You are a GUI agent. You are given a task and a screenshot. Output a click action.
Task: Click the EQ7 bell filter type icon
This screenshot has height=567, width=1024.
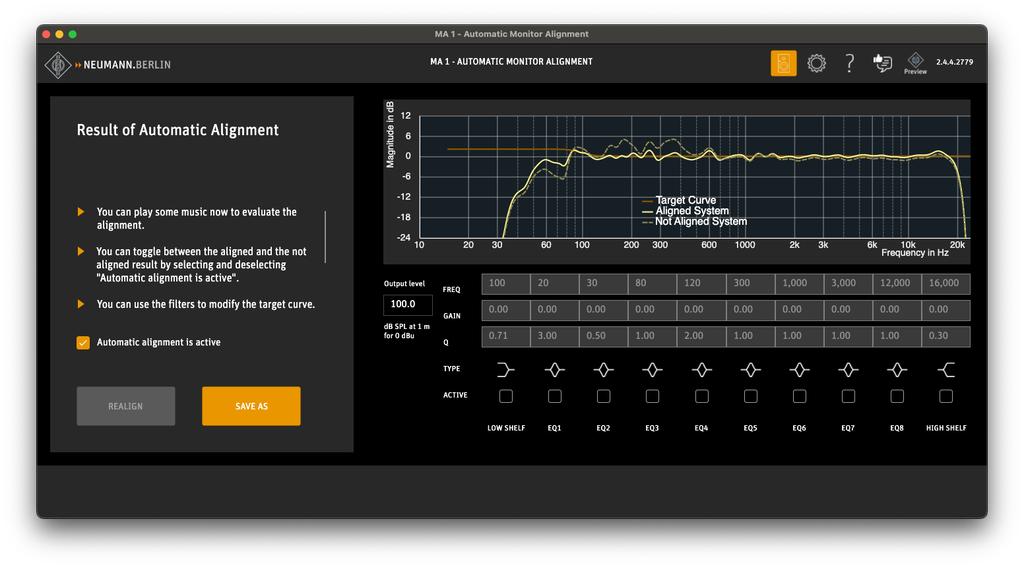coord(848,370)
